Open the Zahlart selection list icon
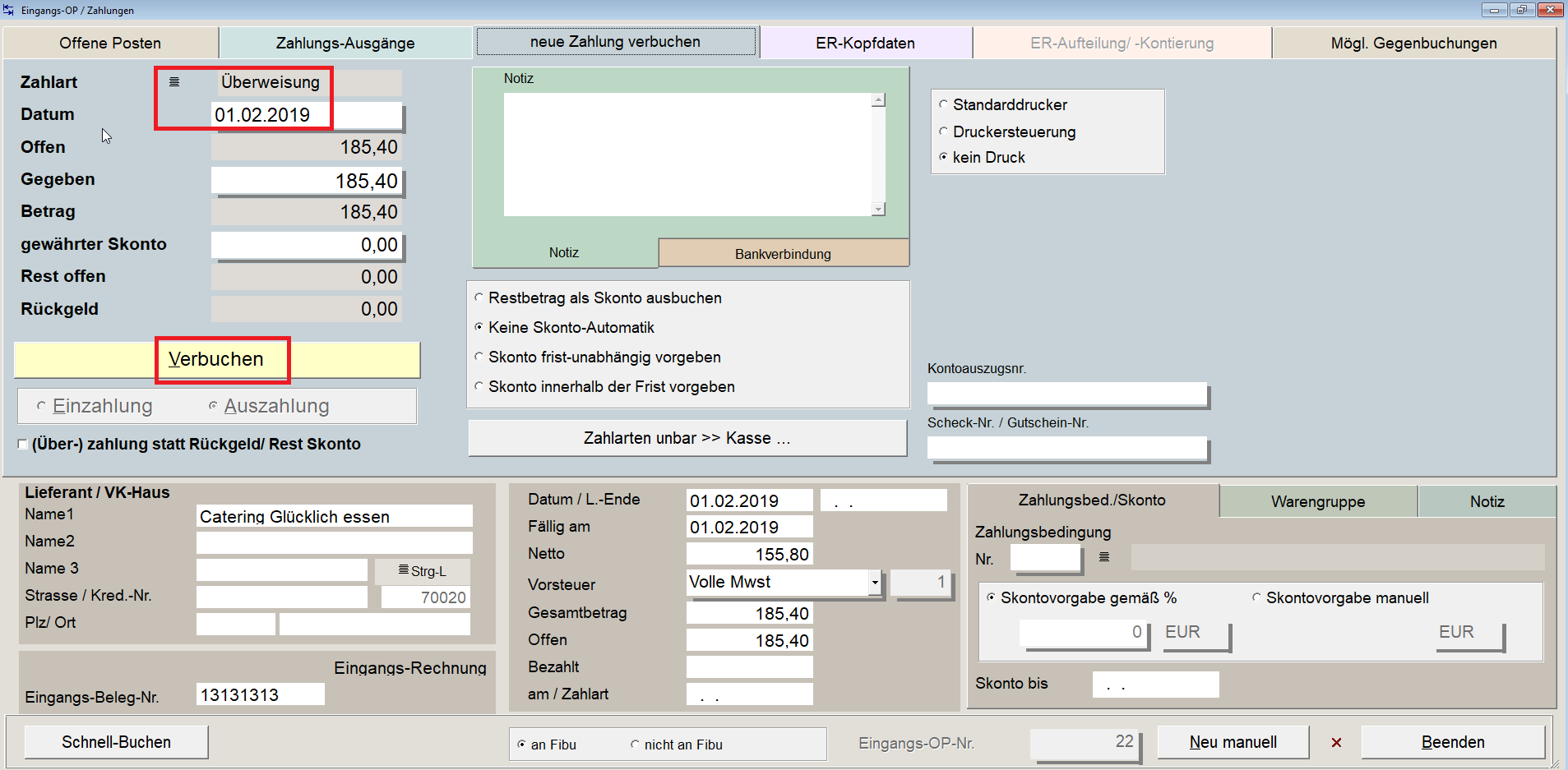Screen dimensions: 1568x770 pyautogui.click(x=174, y=82)
